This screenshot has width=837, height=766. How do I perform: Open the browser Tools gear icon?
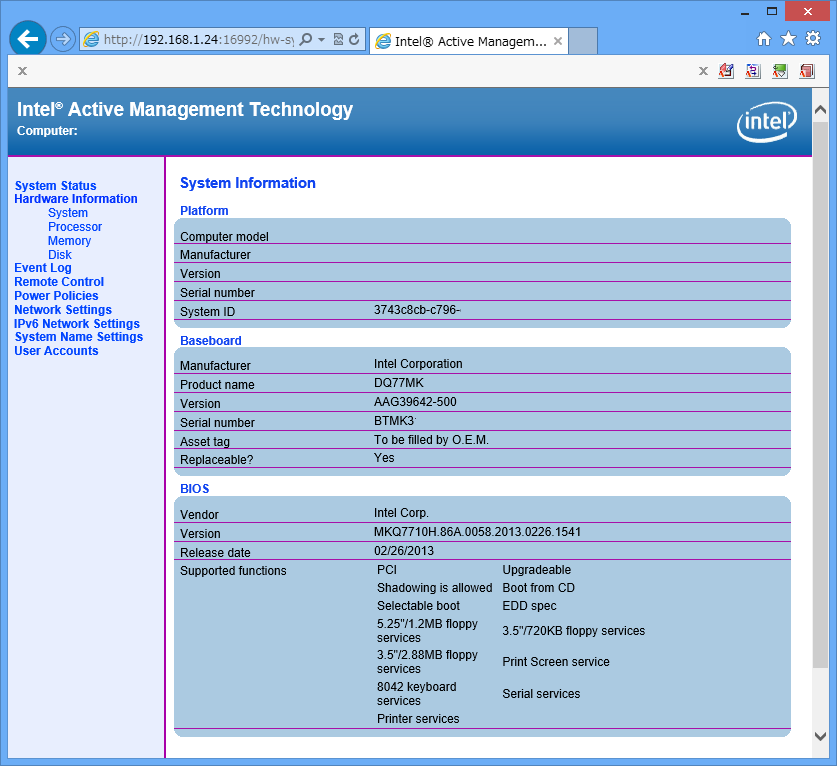813,39
